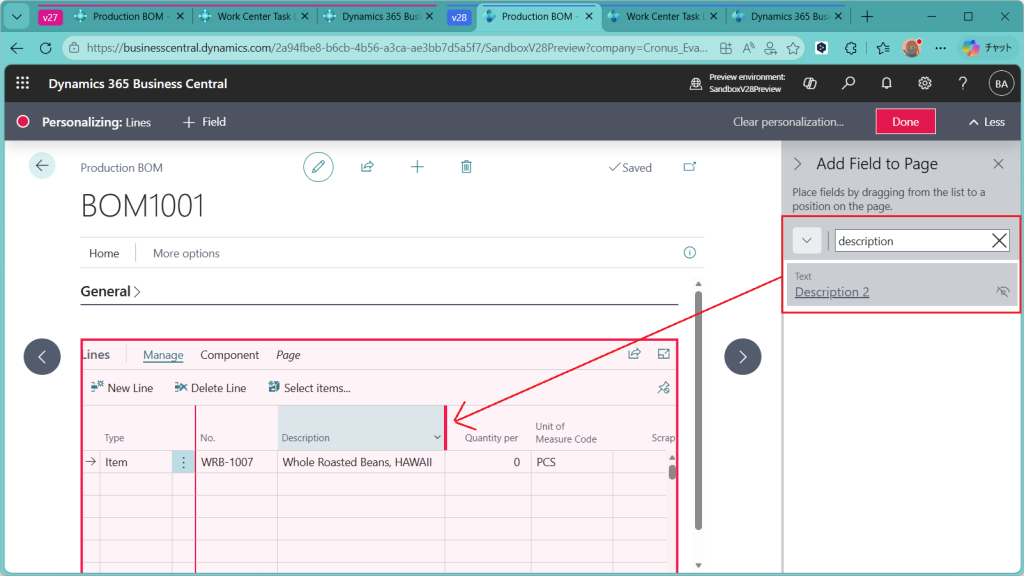Open the Description column header dropdown
1024x576 pixels.
click(x=437, y=438)
